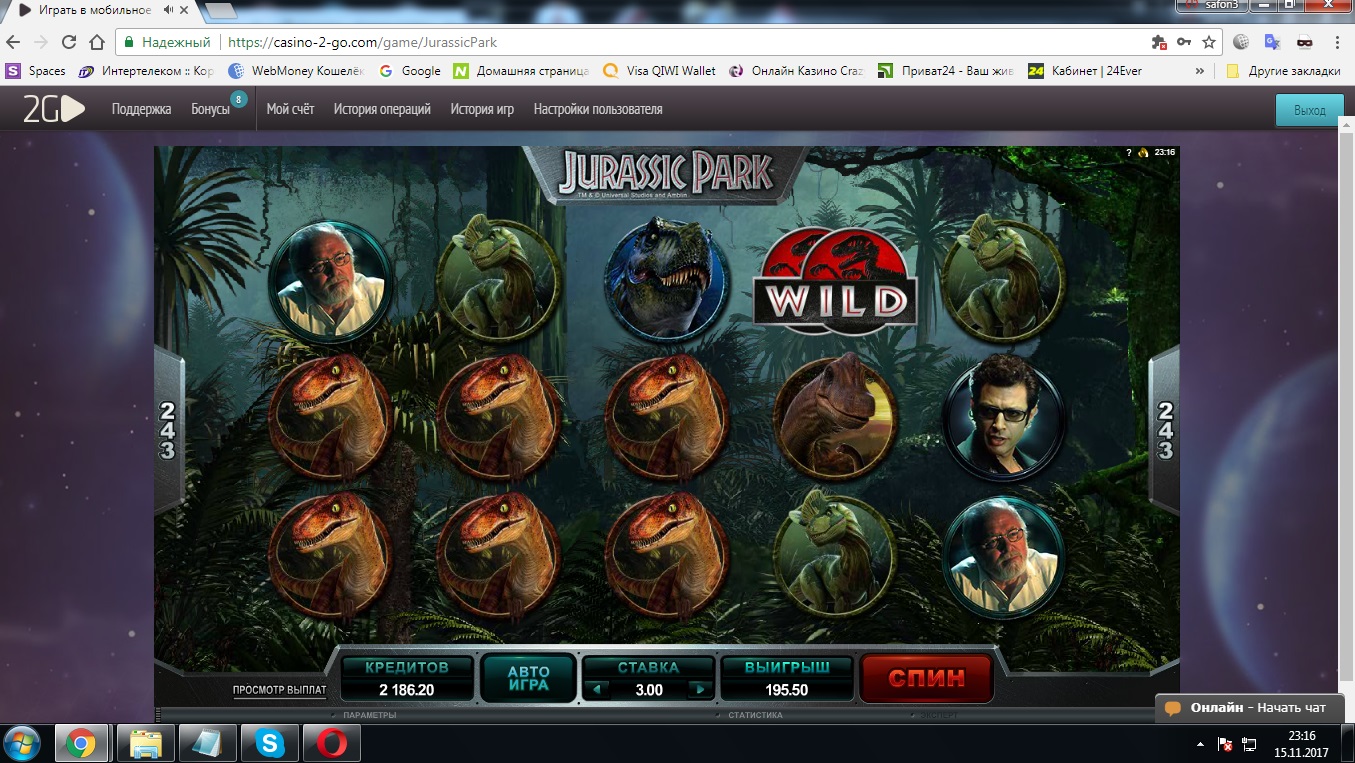The height and width of the screenshot is (763, 1355).
Task: Expand the hidden bookmarks chevron
Action: pos(1199,71)
